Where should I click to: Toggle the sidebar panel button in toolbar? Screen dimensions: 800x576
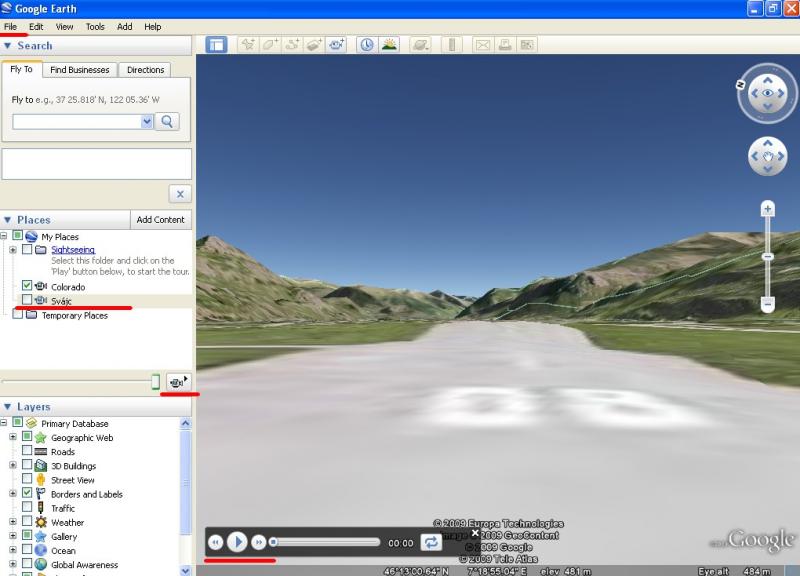point(216,45)
